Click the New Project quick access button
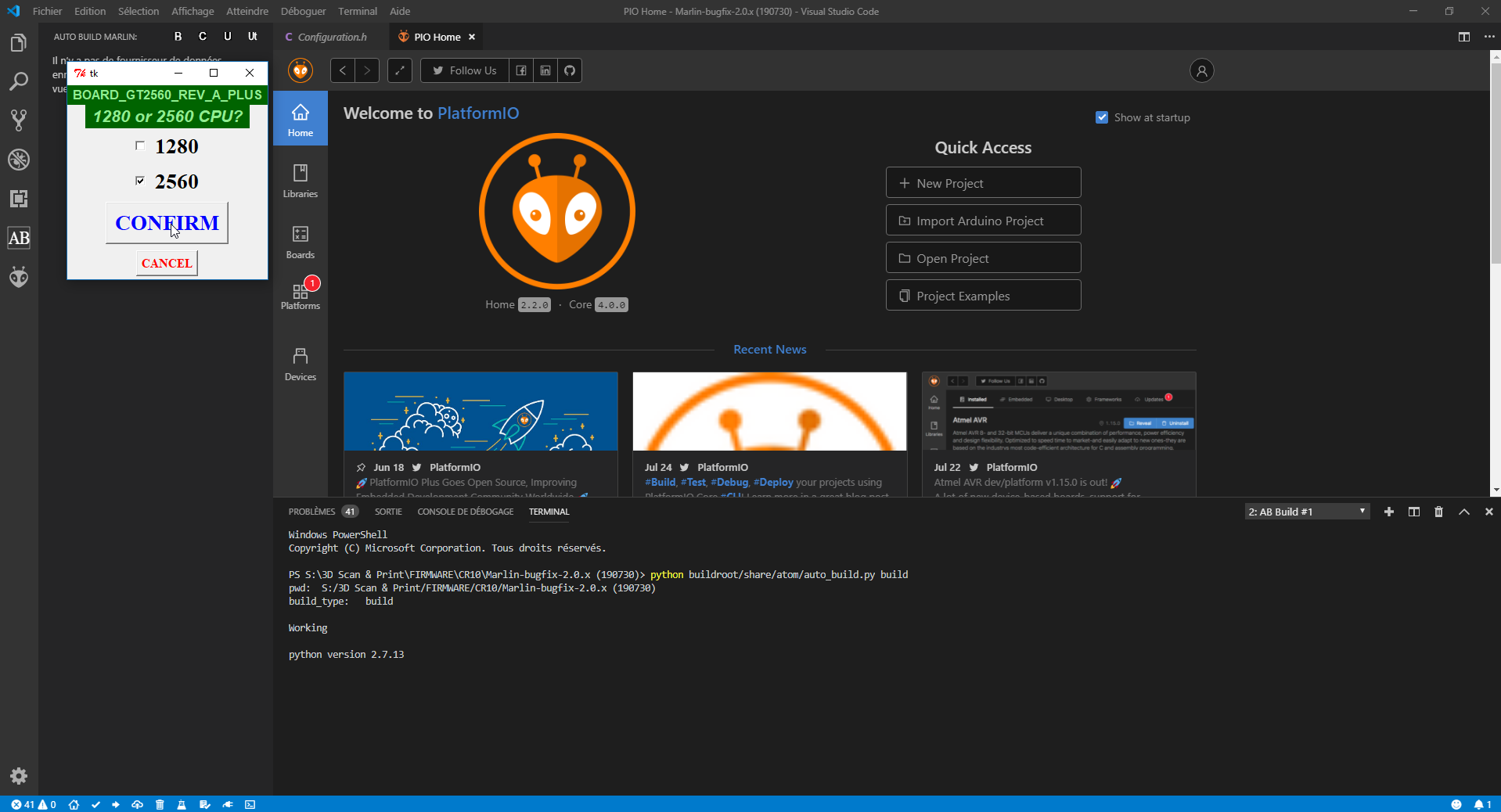 pos(983,183)
